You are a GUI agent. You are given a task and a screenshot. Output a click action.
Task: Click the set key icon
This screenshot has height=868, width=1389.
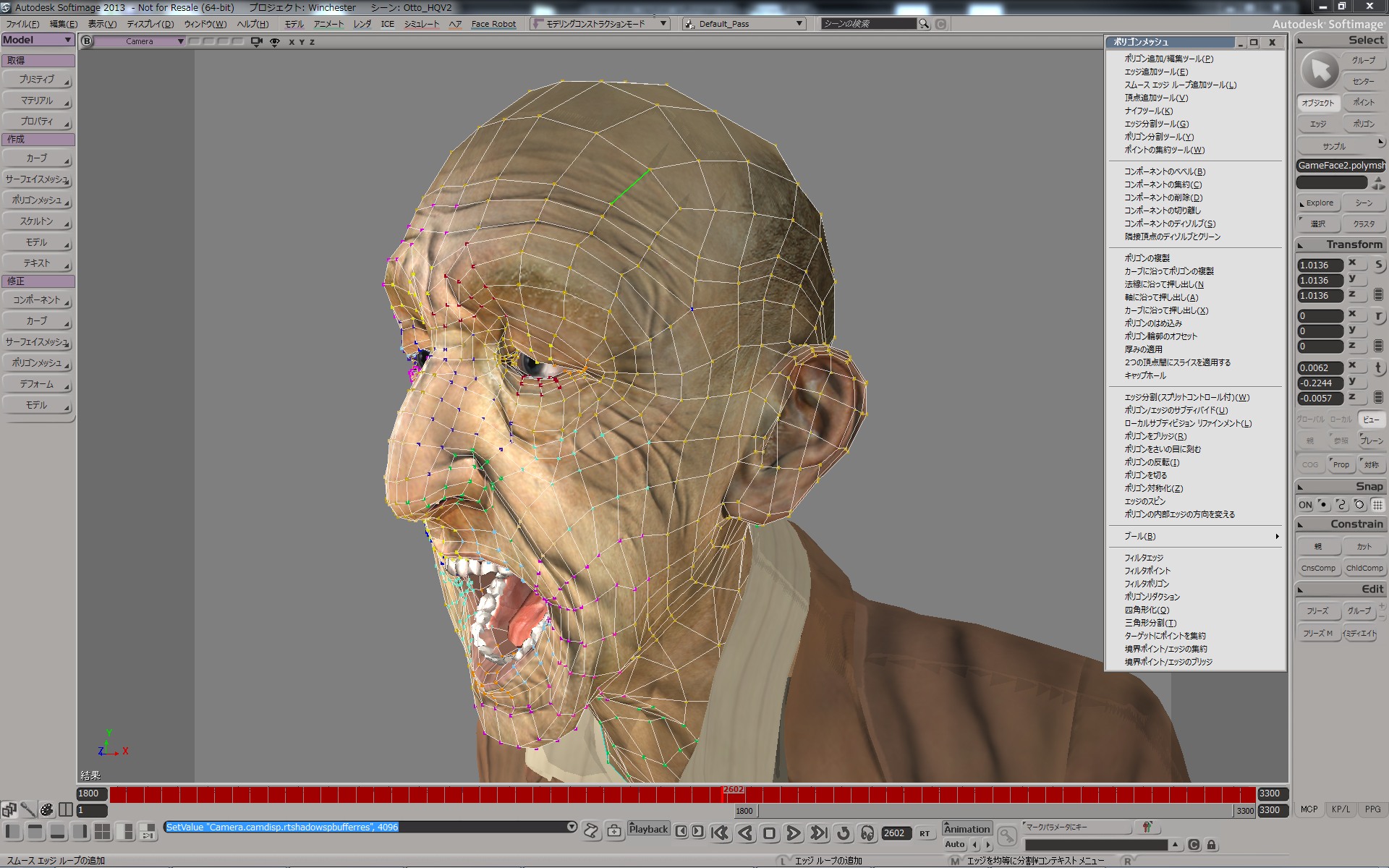click(x=1006, y=837)
